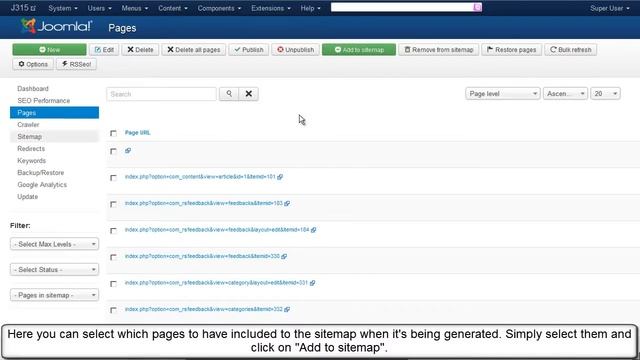The width and height of the screenshot is (640, 360).
Task: Open the Users menu
Action: [x=100, y=8]
